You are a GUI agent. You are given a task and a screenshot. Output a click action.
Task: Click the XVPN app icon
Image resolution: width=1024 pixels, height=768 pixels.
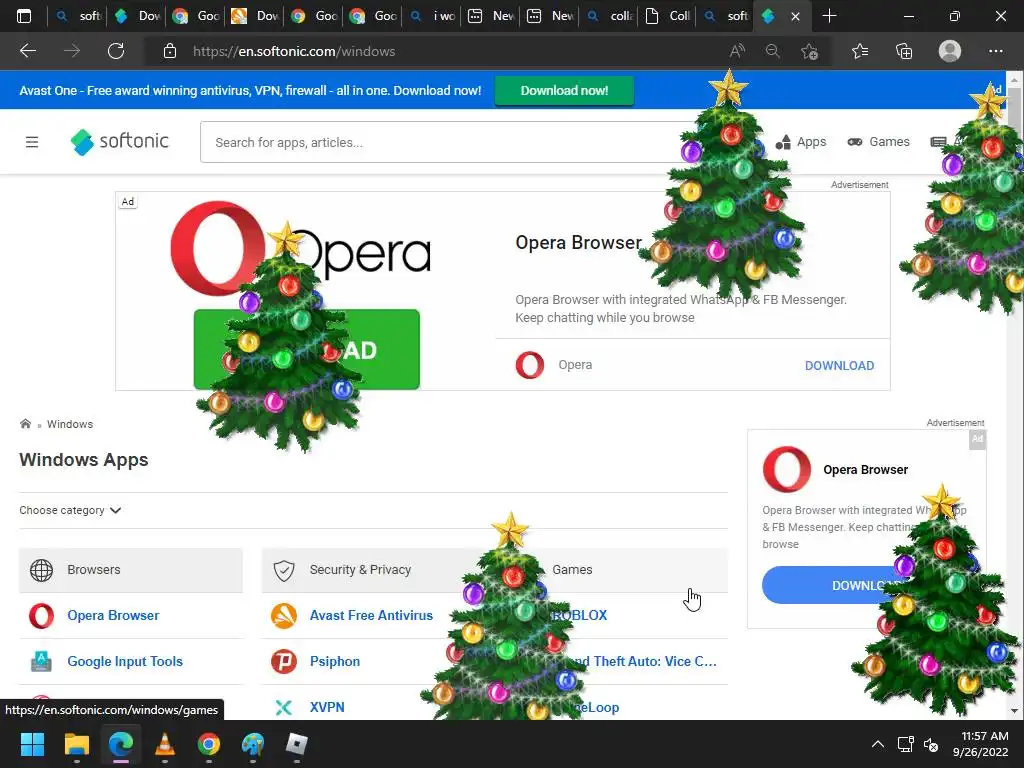(283, 707)
